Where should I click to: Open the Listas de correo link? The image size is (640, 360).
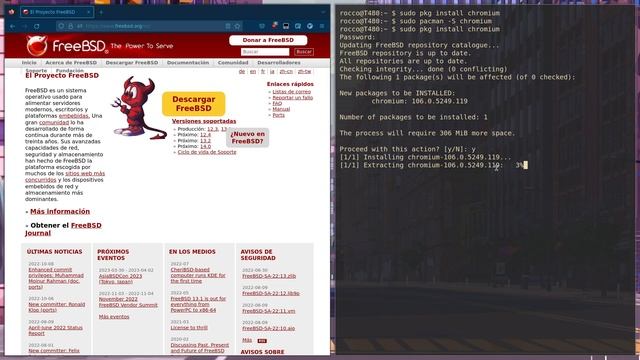click(x=291, y=92)
